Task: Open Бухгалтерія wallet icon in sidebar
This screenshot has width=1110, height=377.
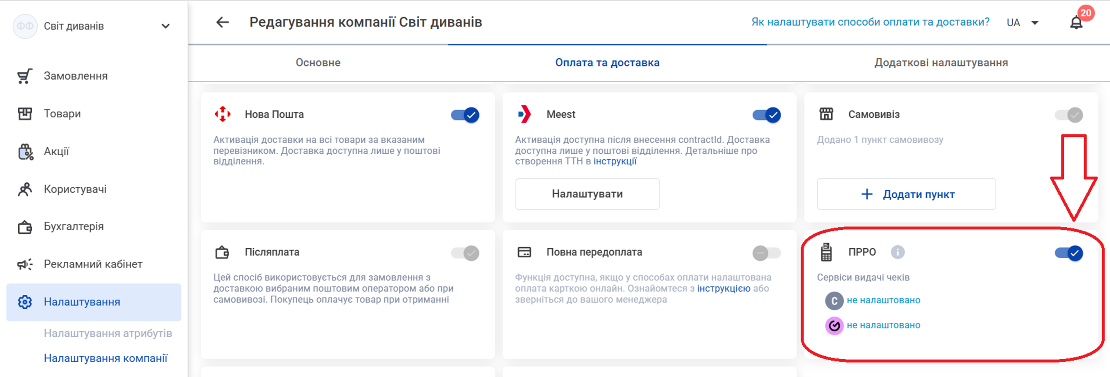Action: [25, 227]
